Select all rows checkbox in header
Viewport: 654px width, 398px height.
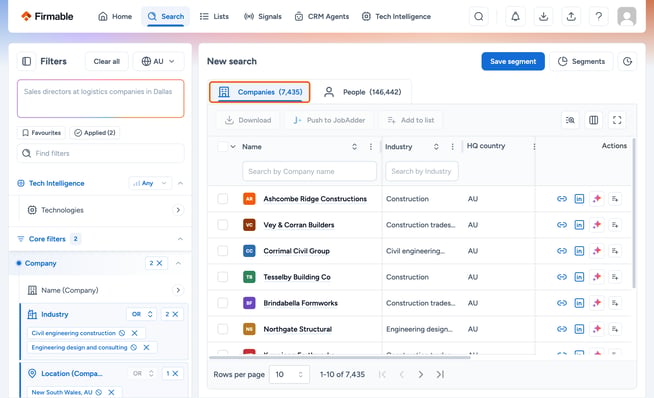coord(223,147)
